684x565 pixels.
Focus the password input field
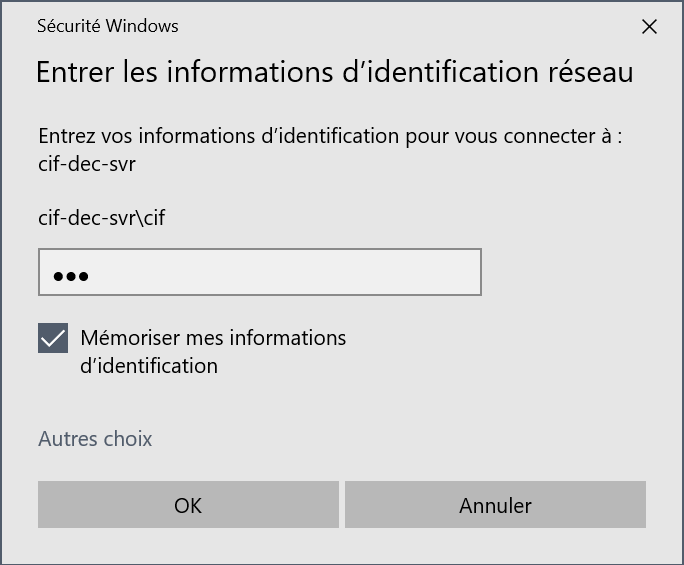pos(260,273)
